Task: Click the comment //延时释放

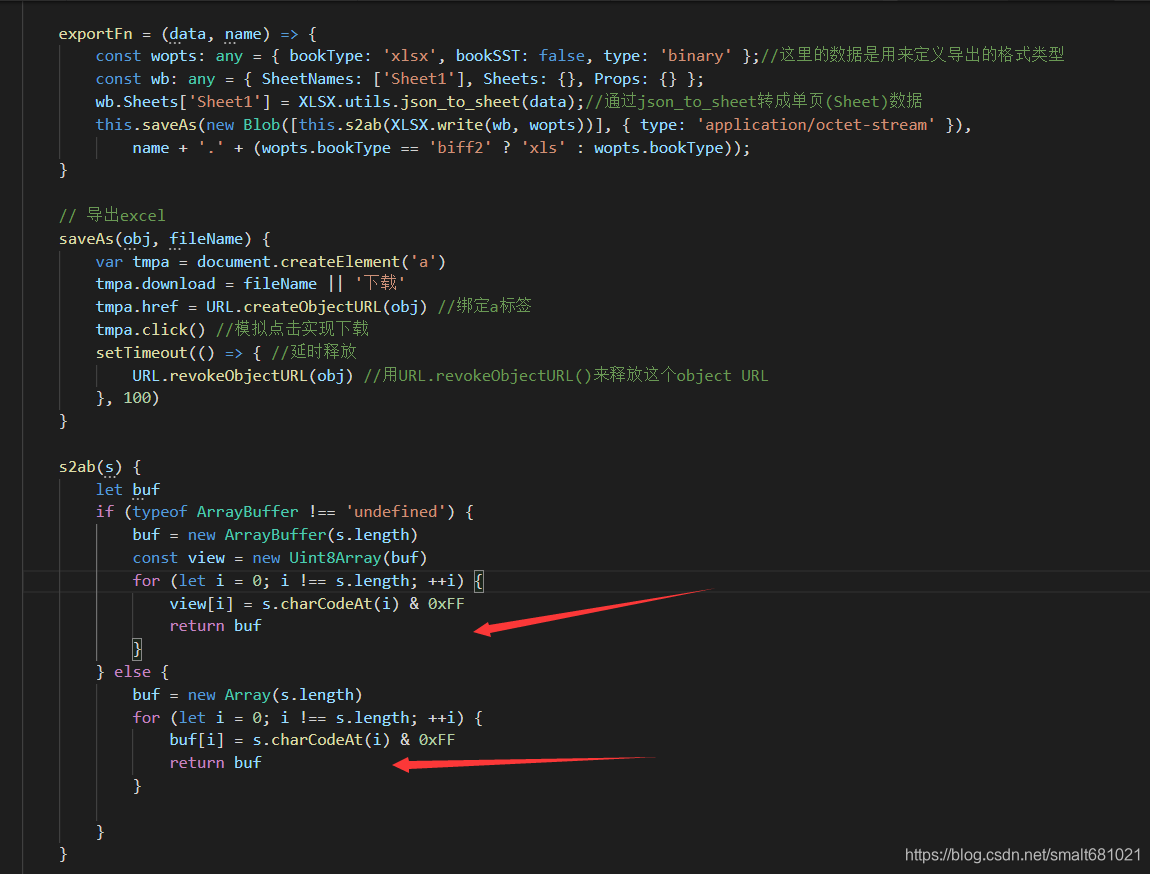Action: pos(314,352)
